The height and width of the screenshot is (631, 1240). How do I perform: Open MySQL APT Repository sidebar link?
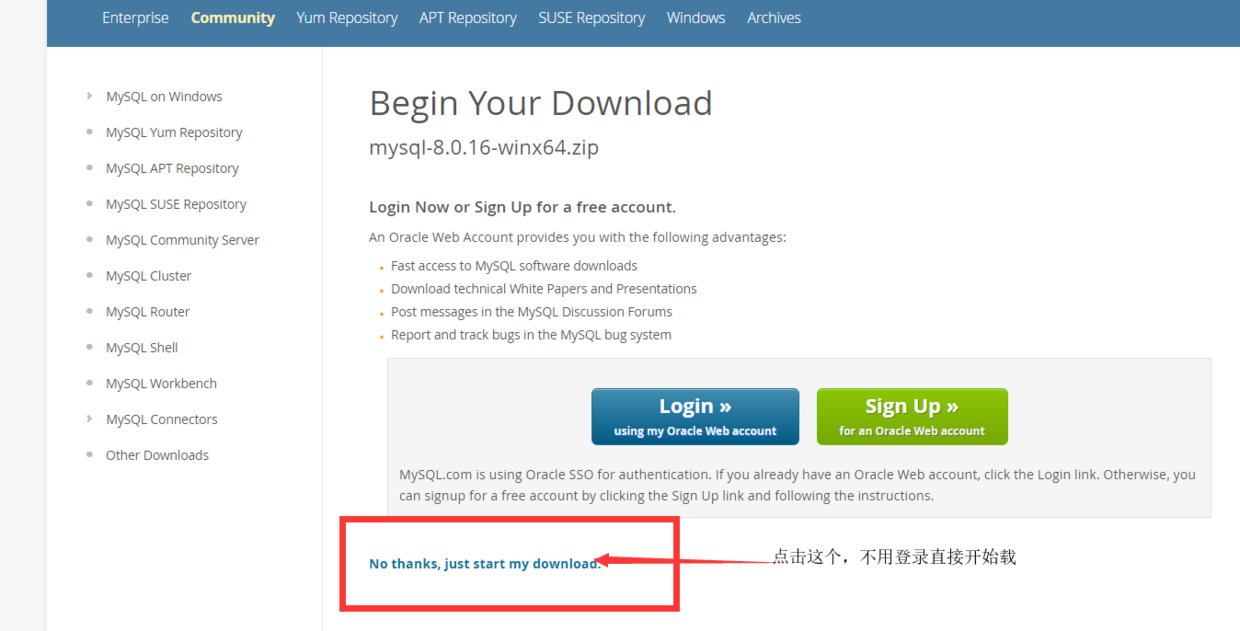click(x=172, y=168)
